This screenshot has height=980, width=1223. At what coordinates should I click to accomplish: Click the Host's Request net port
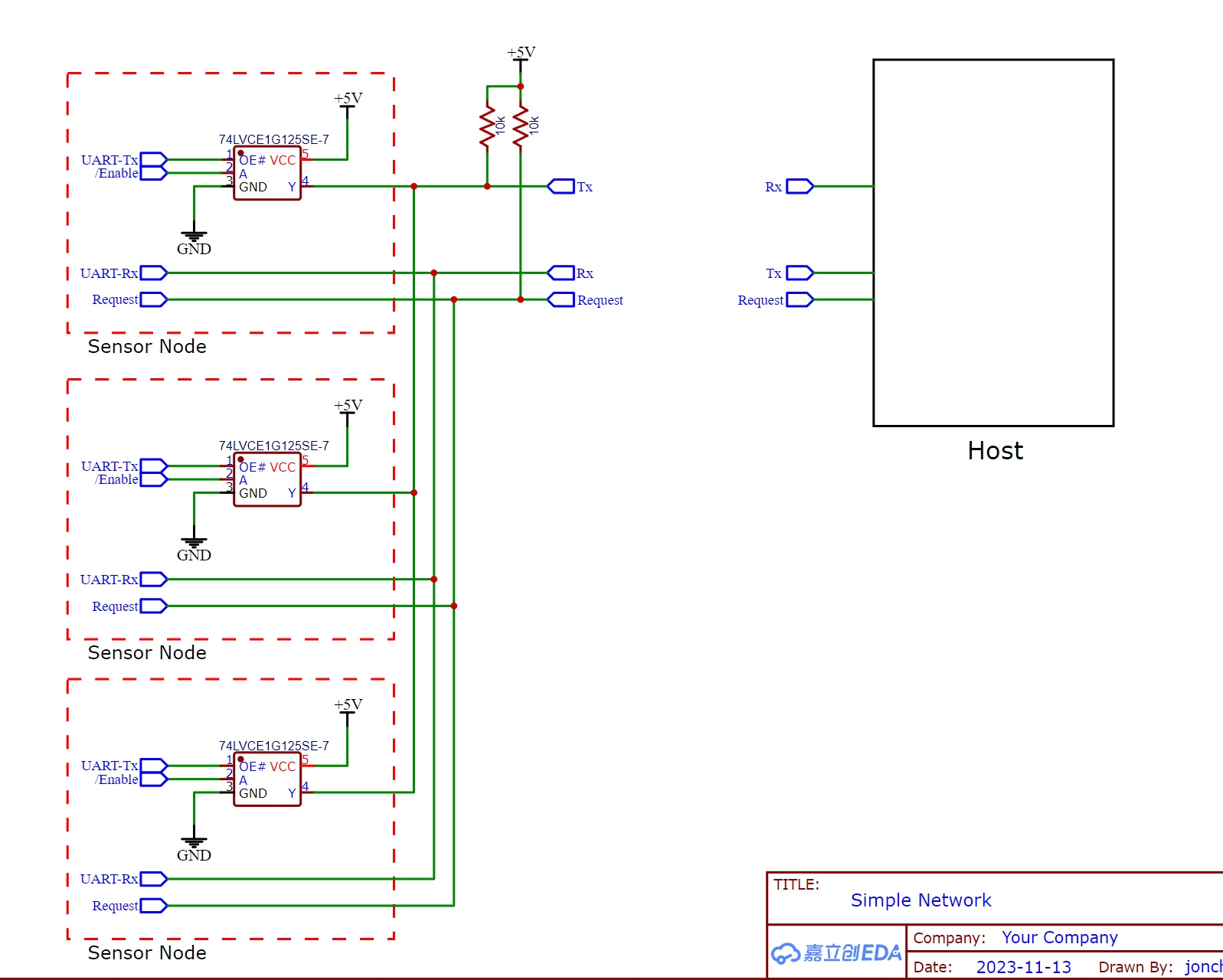[800, 299]
